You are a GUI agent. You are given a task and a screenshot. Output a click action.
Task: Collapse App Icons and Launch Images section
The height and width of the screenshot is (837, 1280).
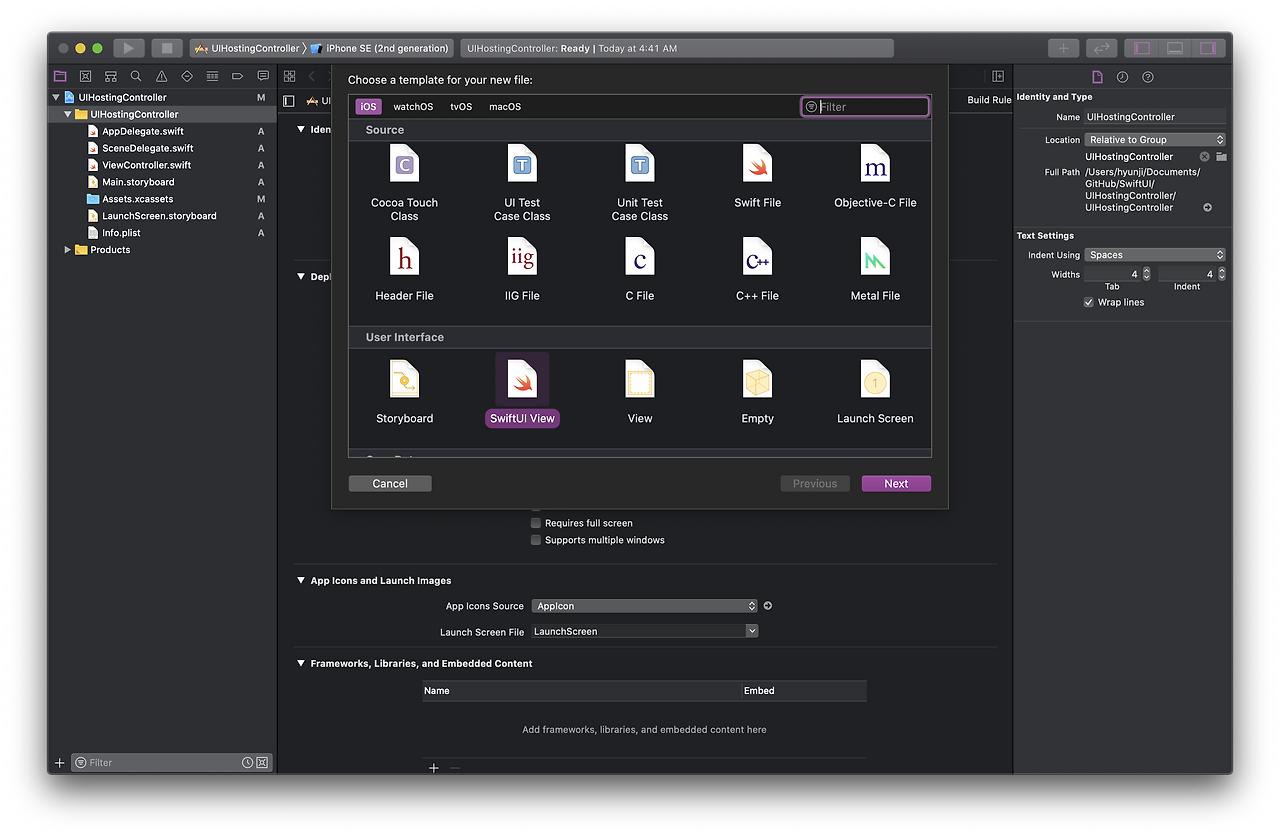coord(301,580)
